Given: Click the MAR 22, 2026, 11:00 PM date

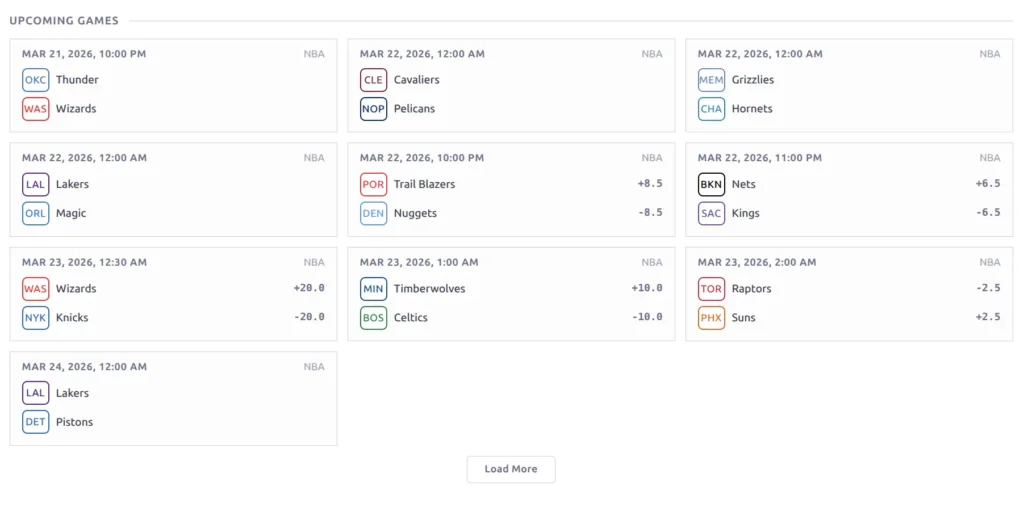Looking at the screenshot, I should pyautogui.click(x=760, y=159).
